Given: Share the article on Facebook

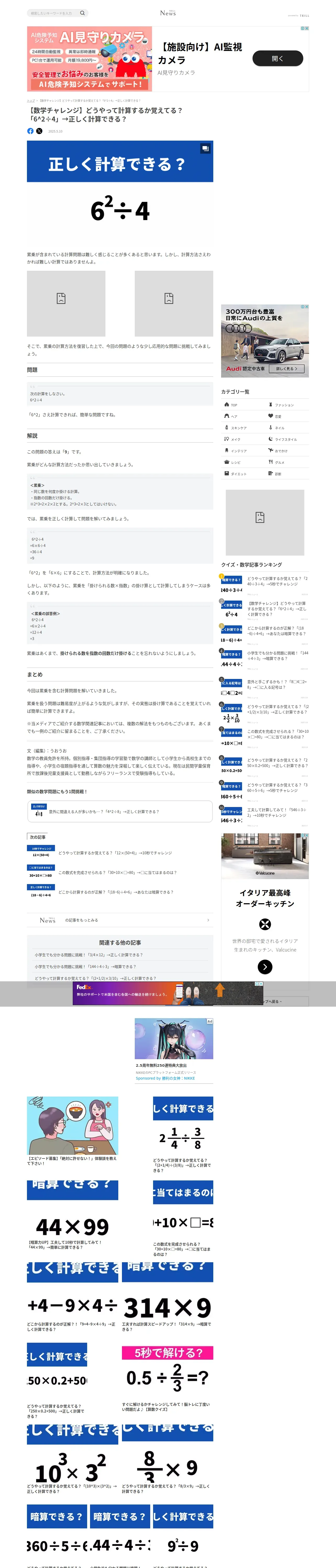Looking at the screenshot, I should tap(31, 131).
